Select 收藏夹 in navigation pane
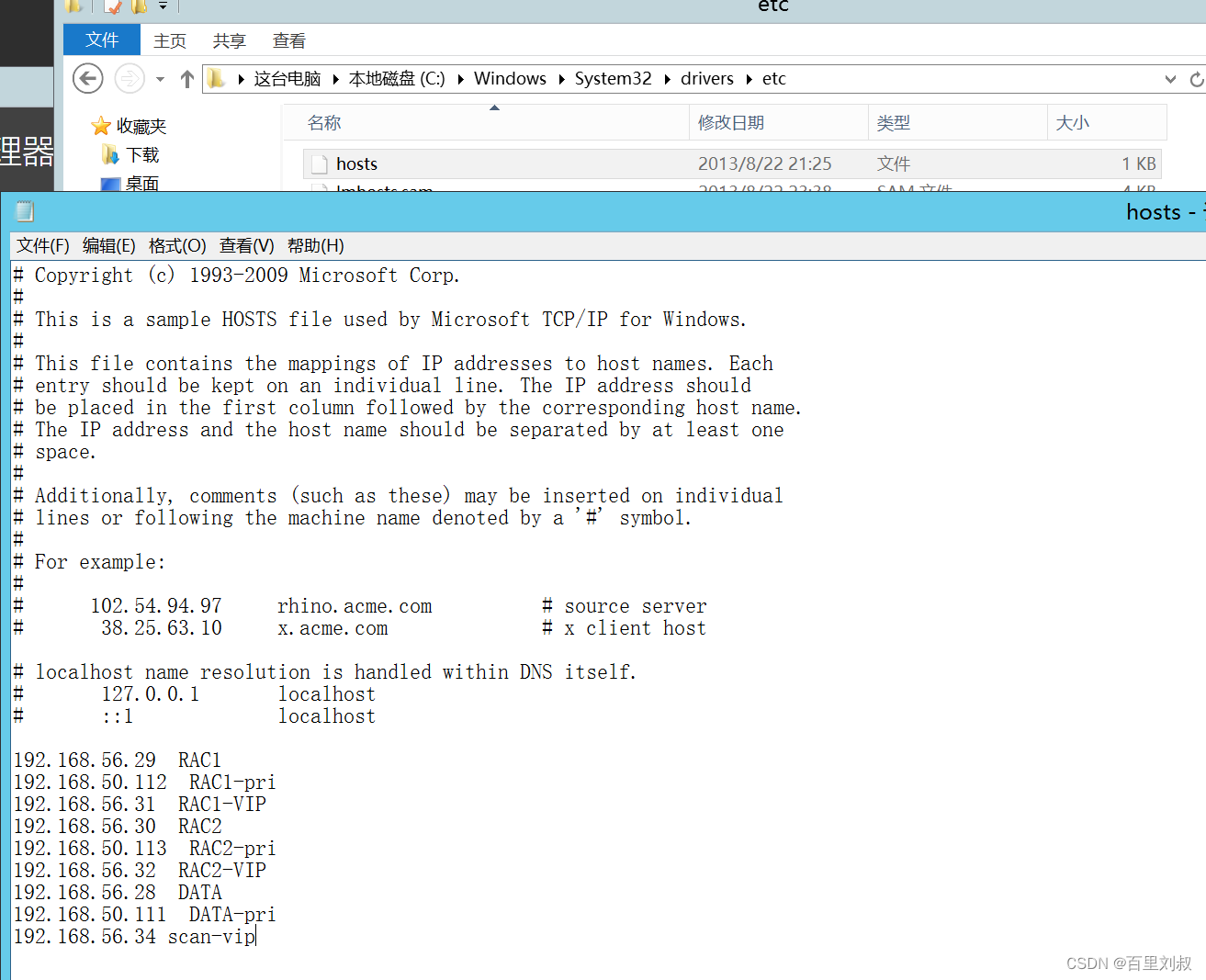 [x=141, y=127]
